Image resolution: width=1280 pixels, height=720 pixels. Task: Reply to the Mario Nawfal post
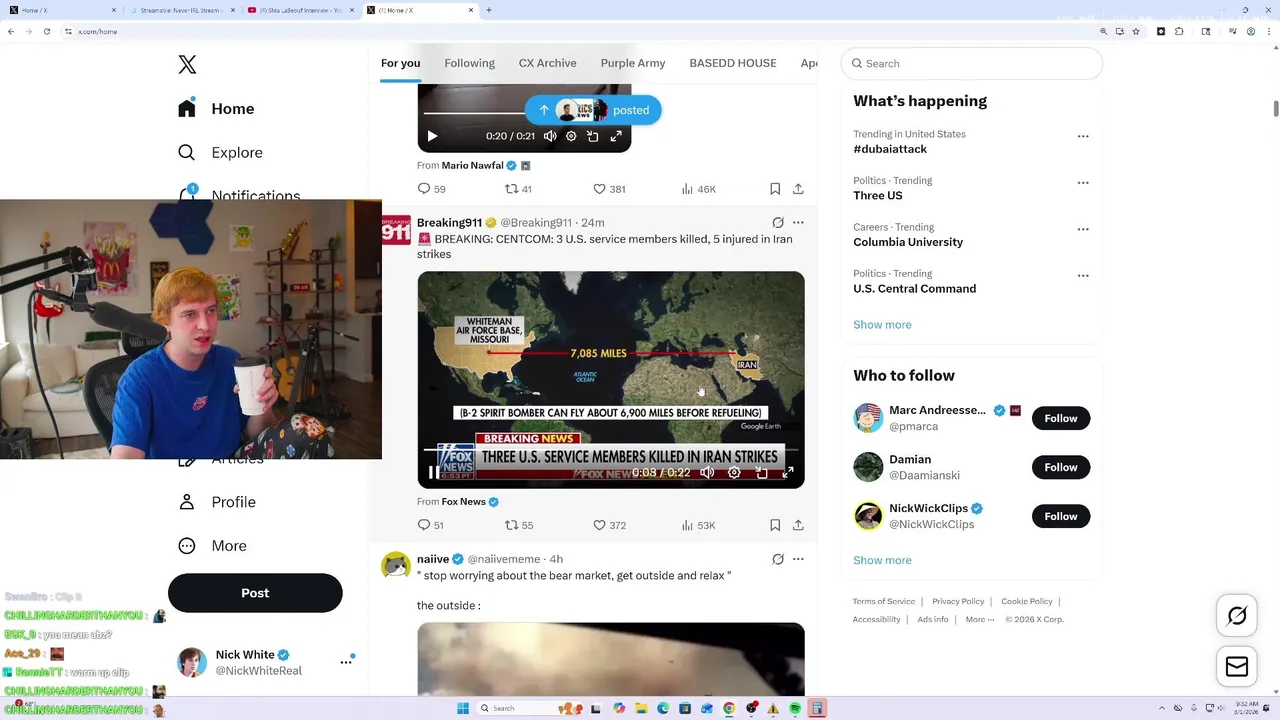click(x=431, y=189)
